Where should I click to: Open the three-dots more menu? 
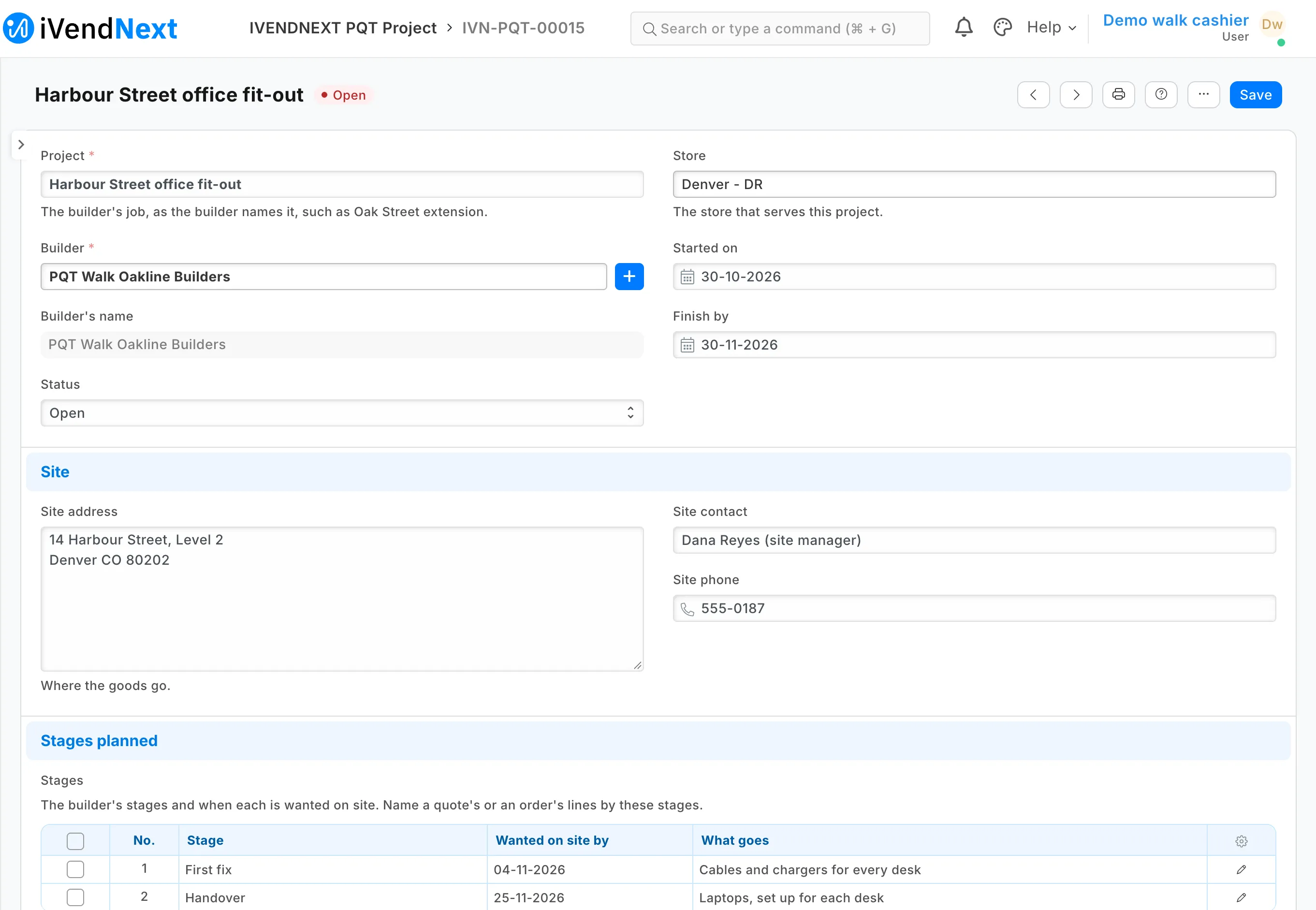tap(1203, 95)
